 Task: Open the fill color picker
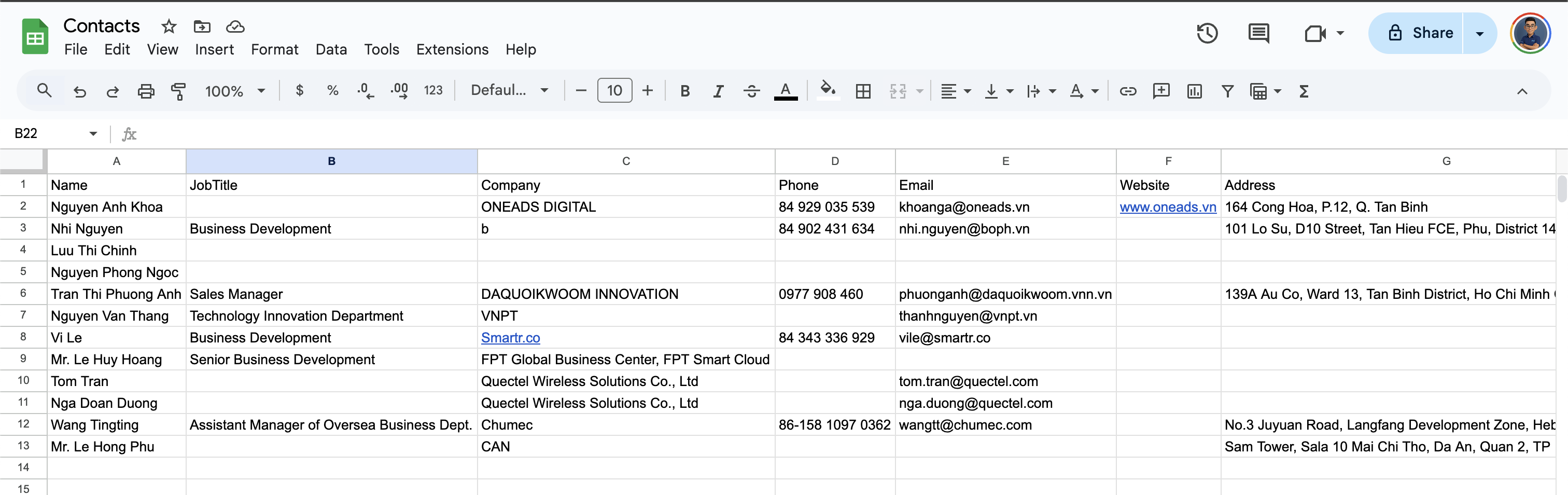click(827, 91)
